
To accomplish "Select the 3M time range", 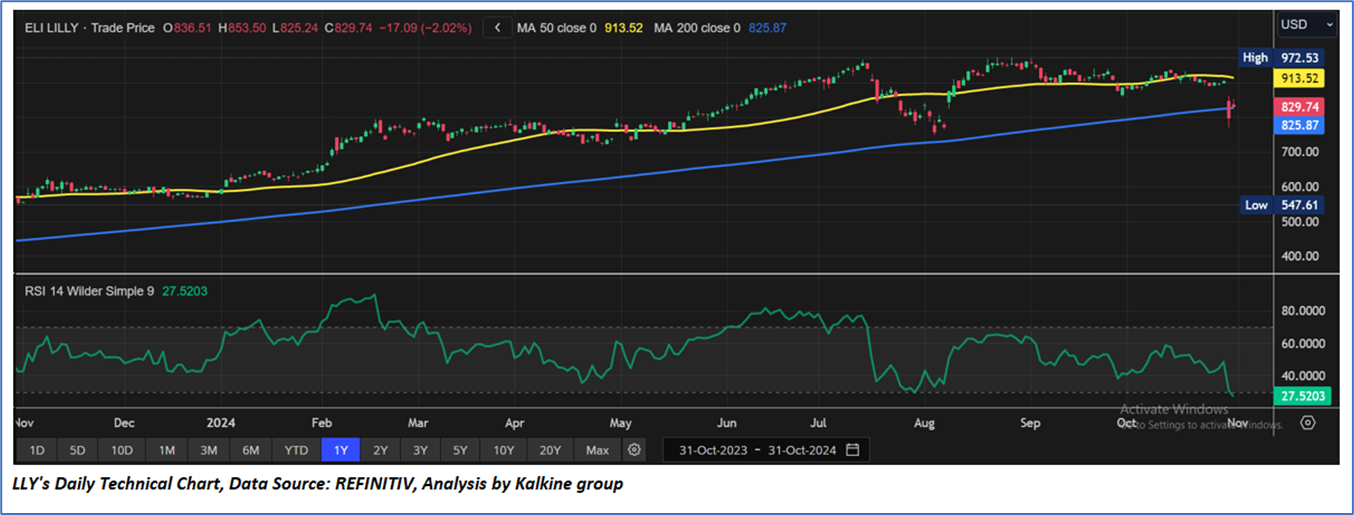I will pyautogui.click(x=208, y=450).
